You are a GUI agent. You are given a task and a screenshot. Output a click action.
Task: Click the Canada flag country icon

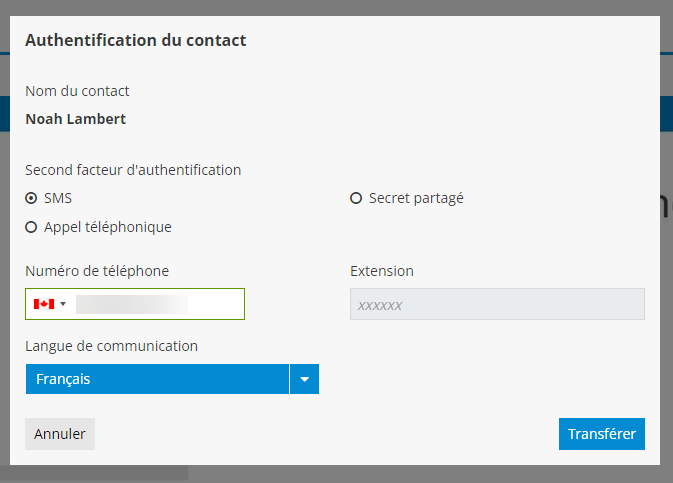click(x=43, y=304)
